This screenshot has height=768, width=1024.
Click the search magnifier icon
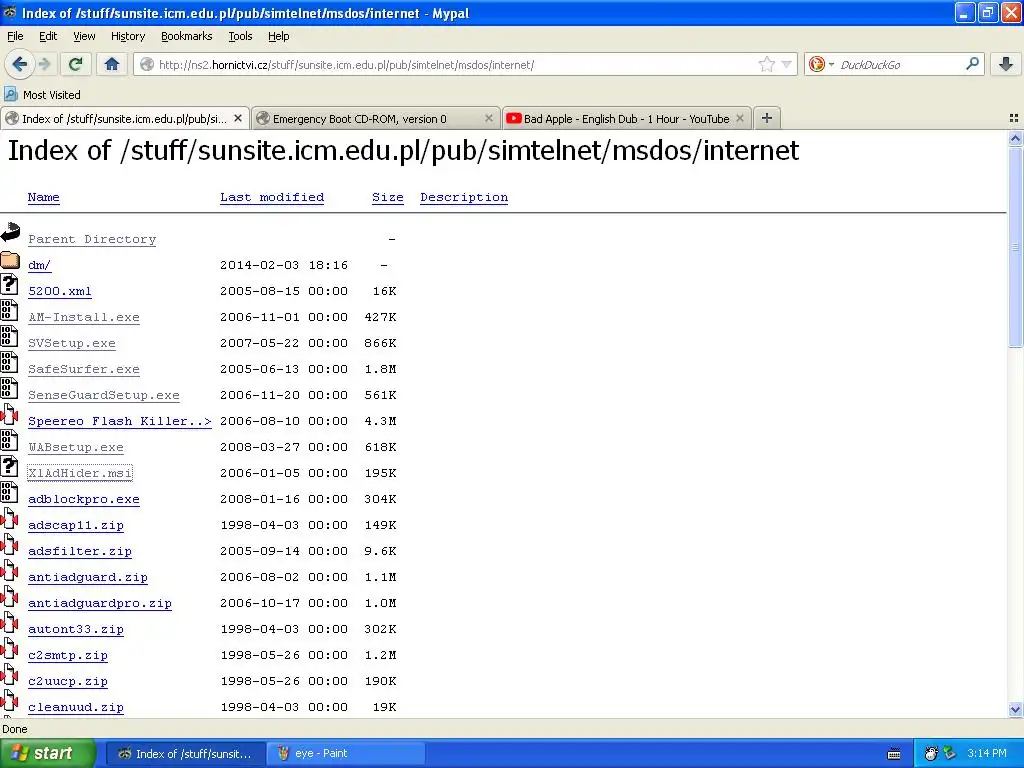pyautogui.click(x=972, y=64)
